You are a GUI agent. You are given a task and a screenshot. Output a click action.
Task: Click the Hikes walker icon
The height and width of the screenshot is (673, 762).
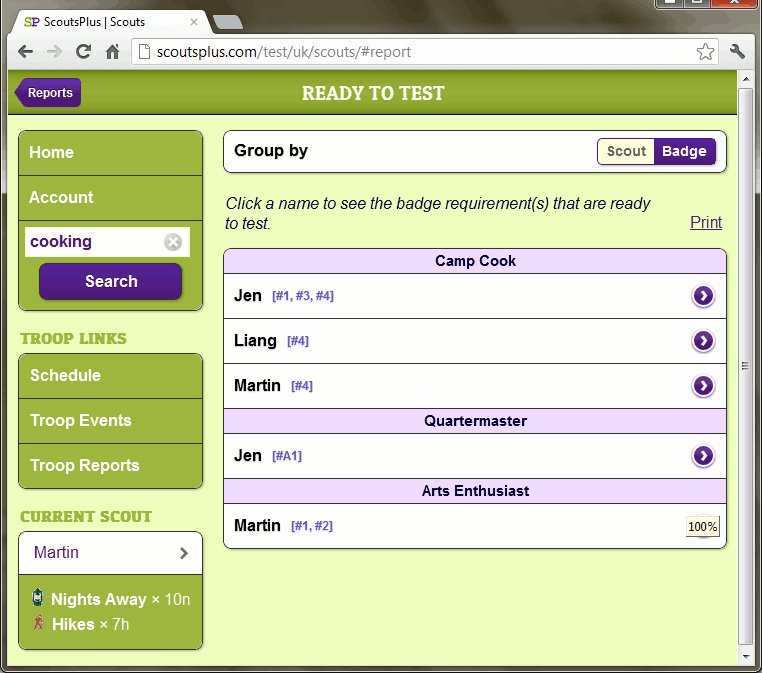(x=38, y=624)
